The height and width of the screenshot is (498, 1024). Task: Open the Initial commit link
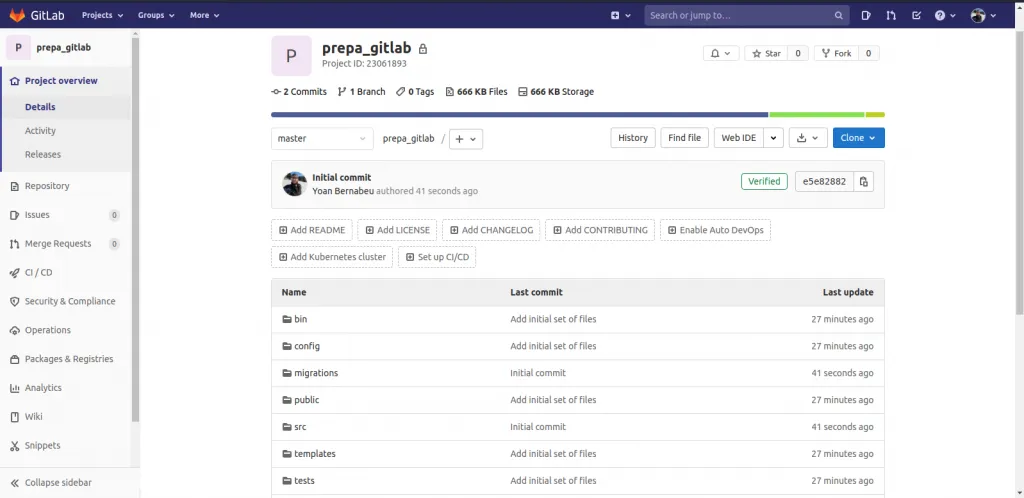341,177
